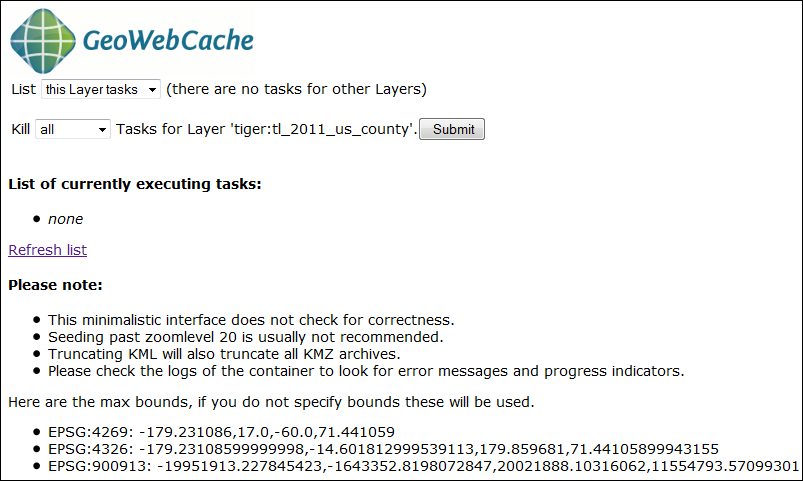Click the arrow on the Kill dropdown

click(x=102, y=130)
